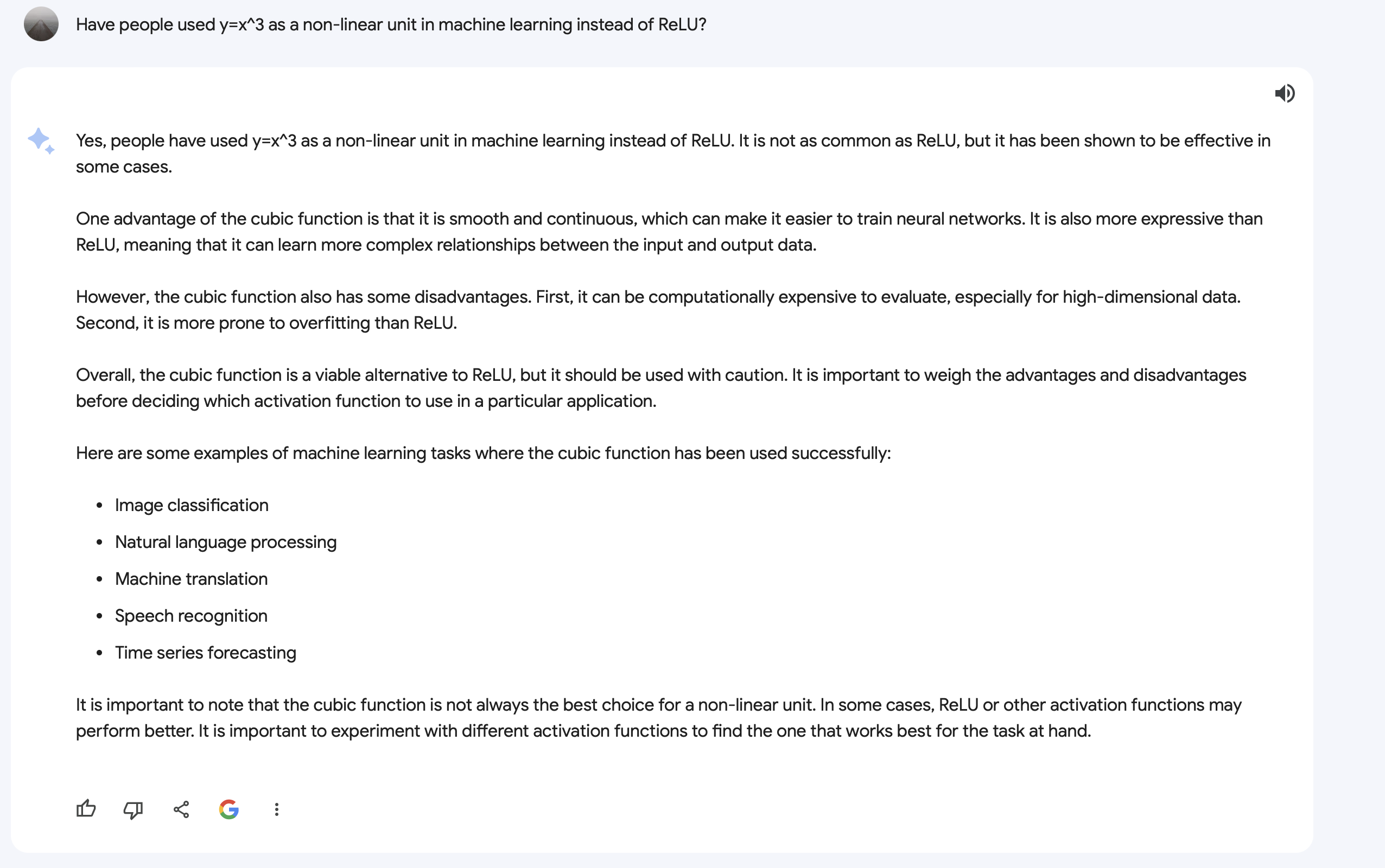The height and width of the screenshot is (868, 1385).
Task: Click the 'Image classification' bullet item
Action: (192, 505)
